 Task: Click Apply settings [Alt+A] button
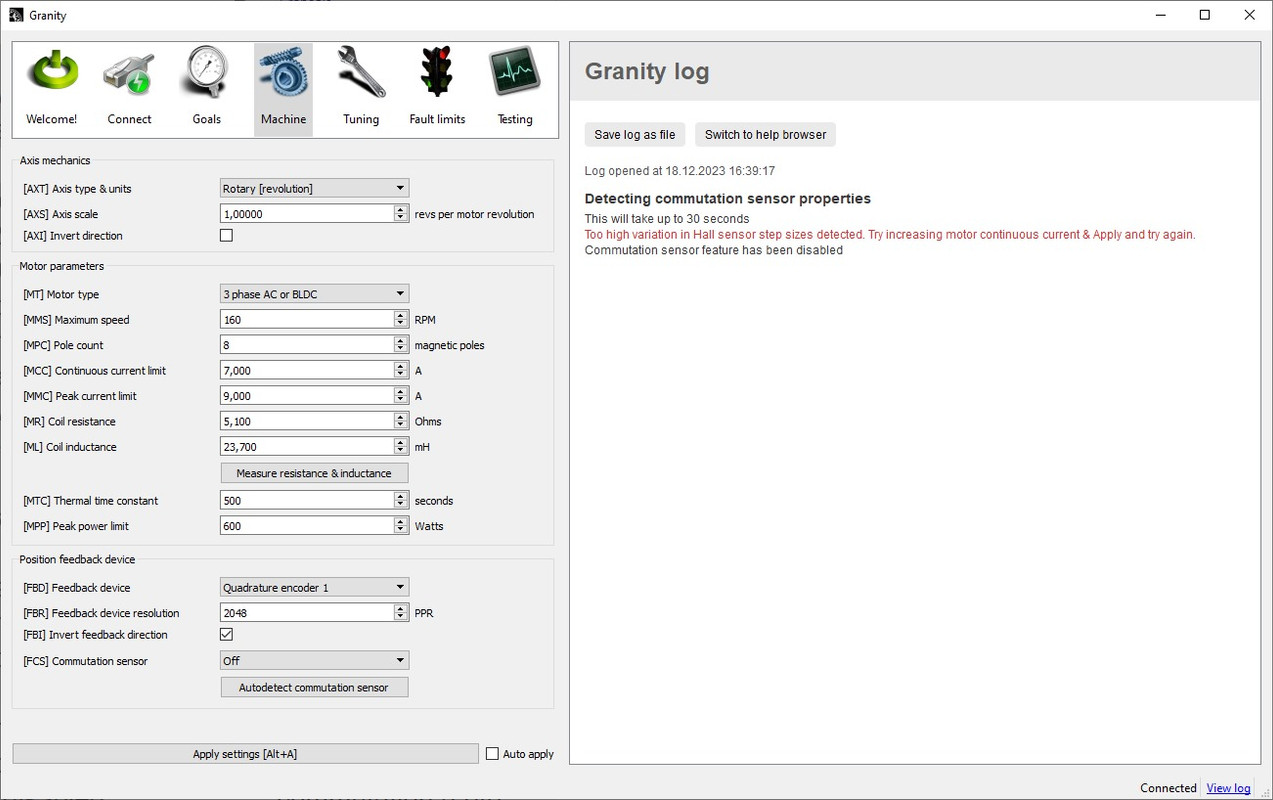point(245,754)
